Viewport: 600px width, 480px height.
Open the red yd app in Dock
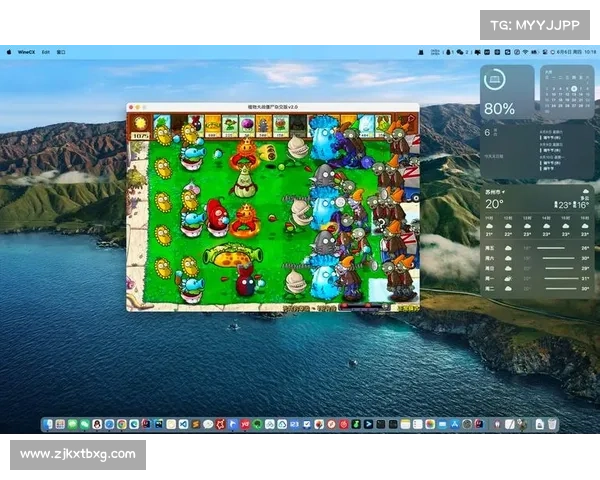tap(245, 424)
